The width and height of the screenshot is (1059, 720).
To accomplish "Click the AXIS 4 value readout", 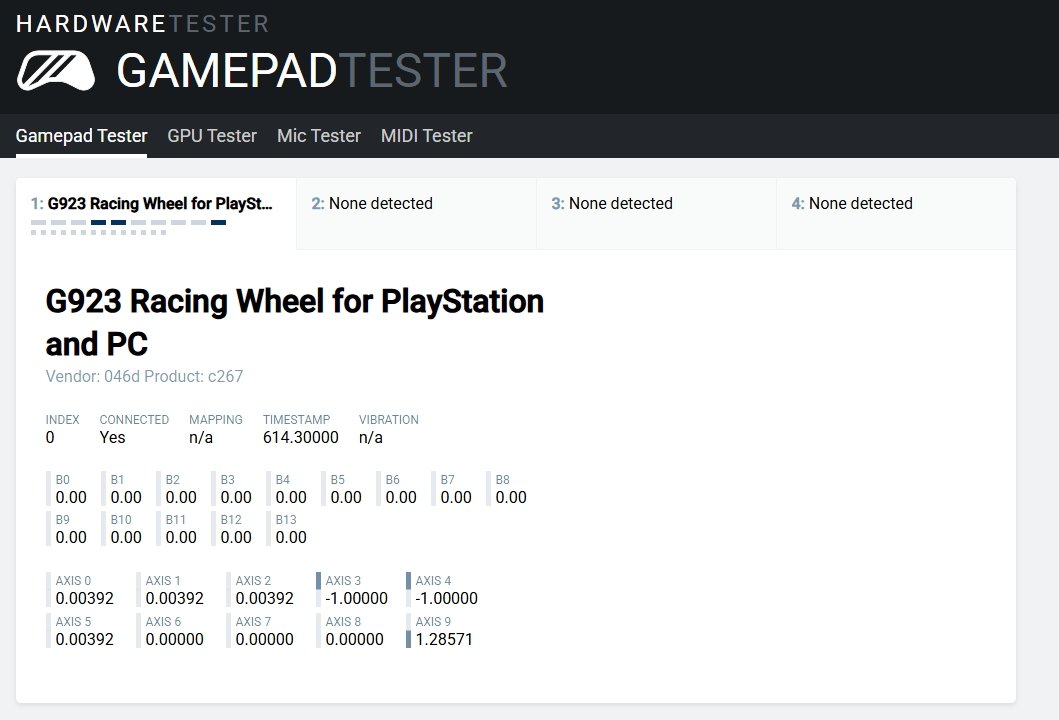I will pyautogui.click(x=447, y=599).
